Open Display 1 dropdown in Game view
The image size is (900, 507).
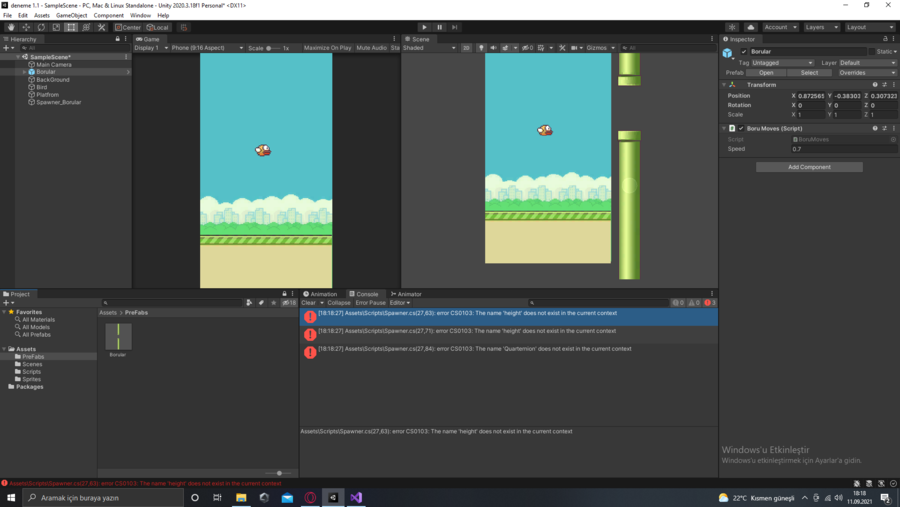[x=151, y=48]
